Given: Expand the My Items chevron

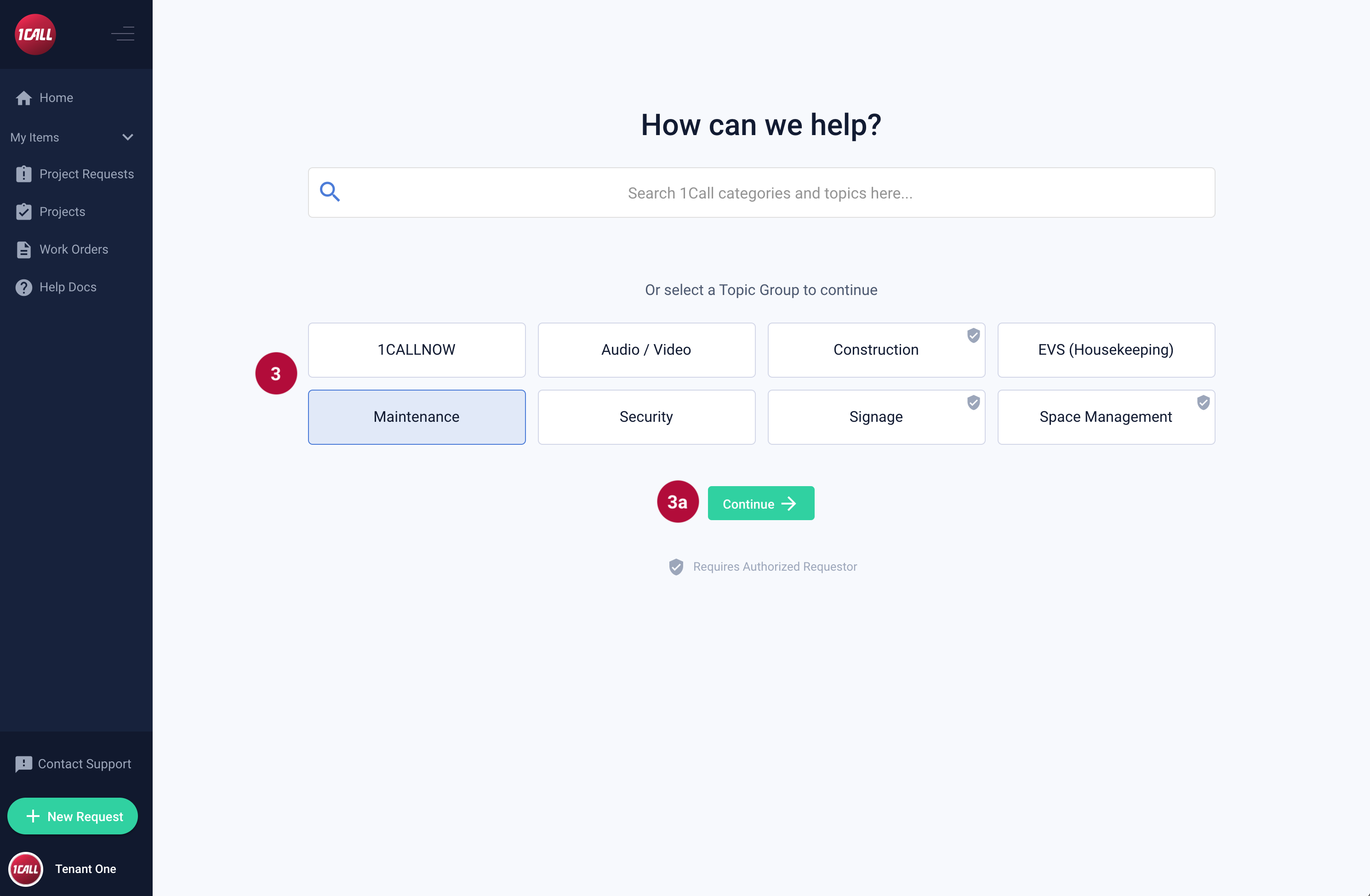Looking at the screenshot, I should (128, 137).
